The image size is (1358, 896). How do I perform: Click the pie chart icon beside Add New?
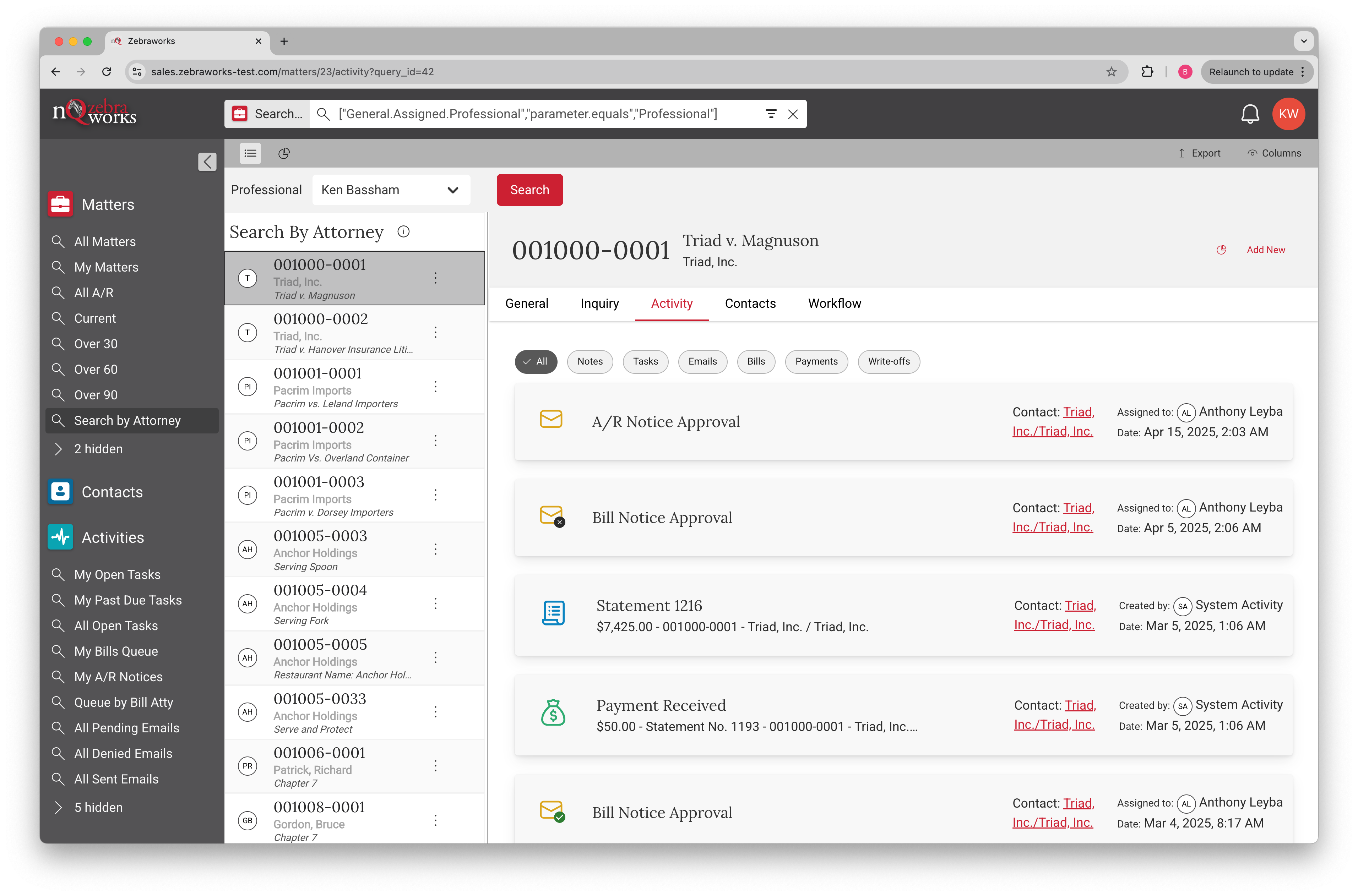click(x=1221, y=250)
